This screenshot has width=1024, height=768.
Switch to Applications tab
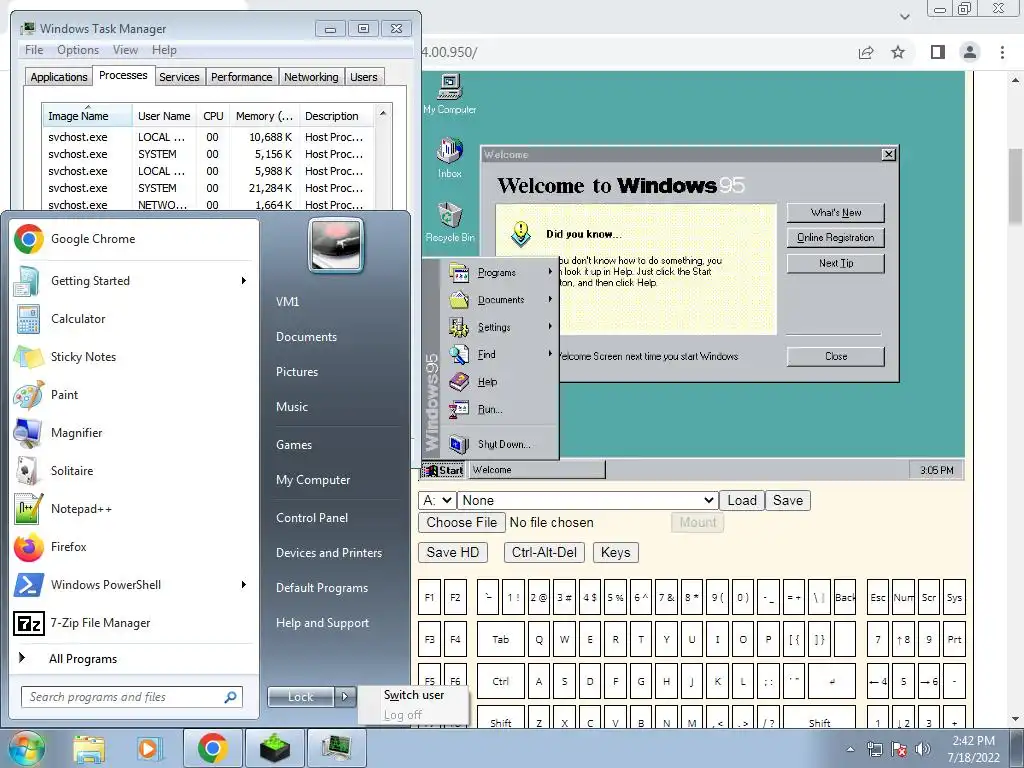pos(59,77)
